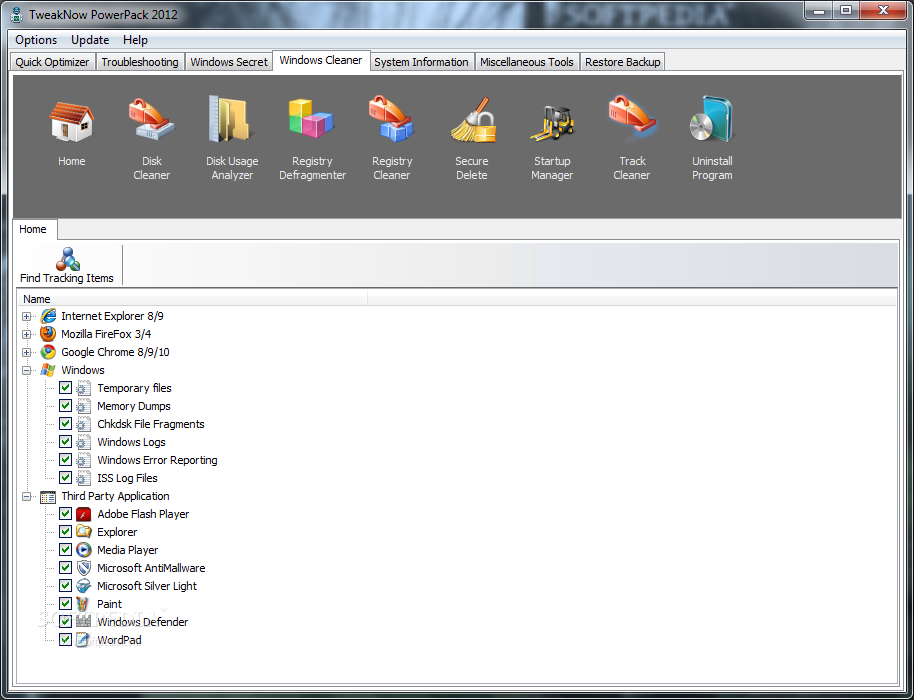Click the Windows Defender wall icon
This screenshot has width=914, height=700.
point(84,622)
